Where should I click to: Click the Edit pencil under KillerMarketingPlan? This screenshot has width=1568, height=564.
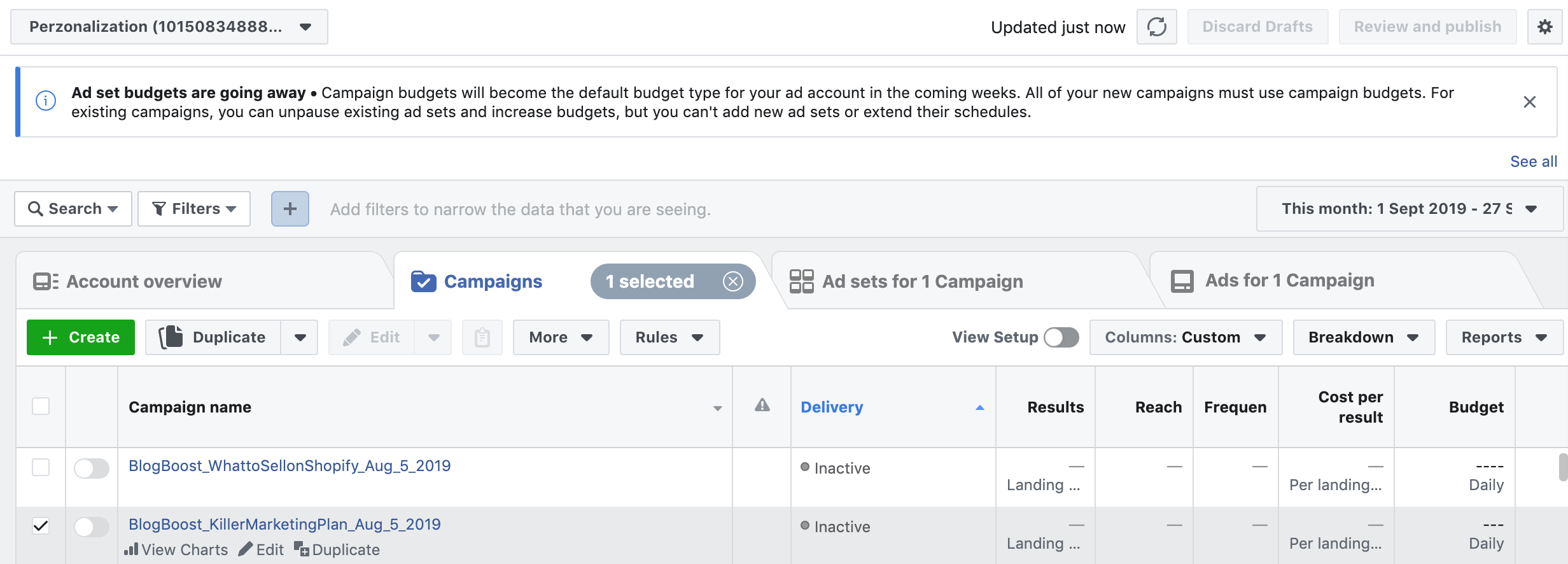pos(262,549)
